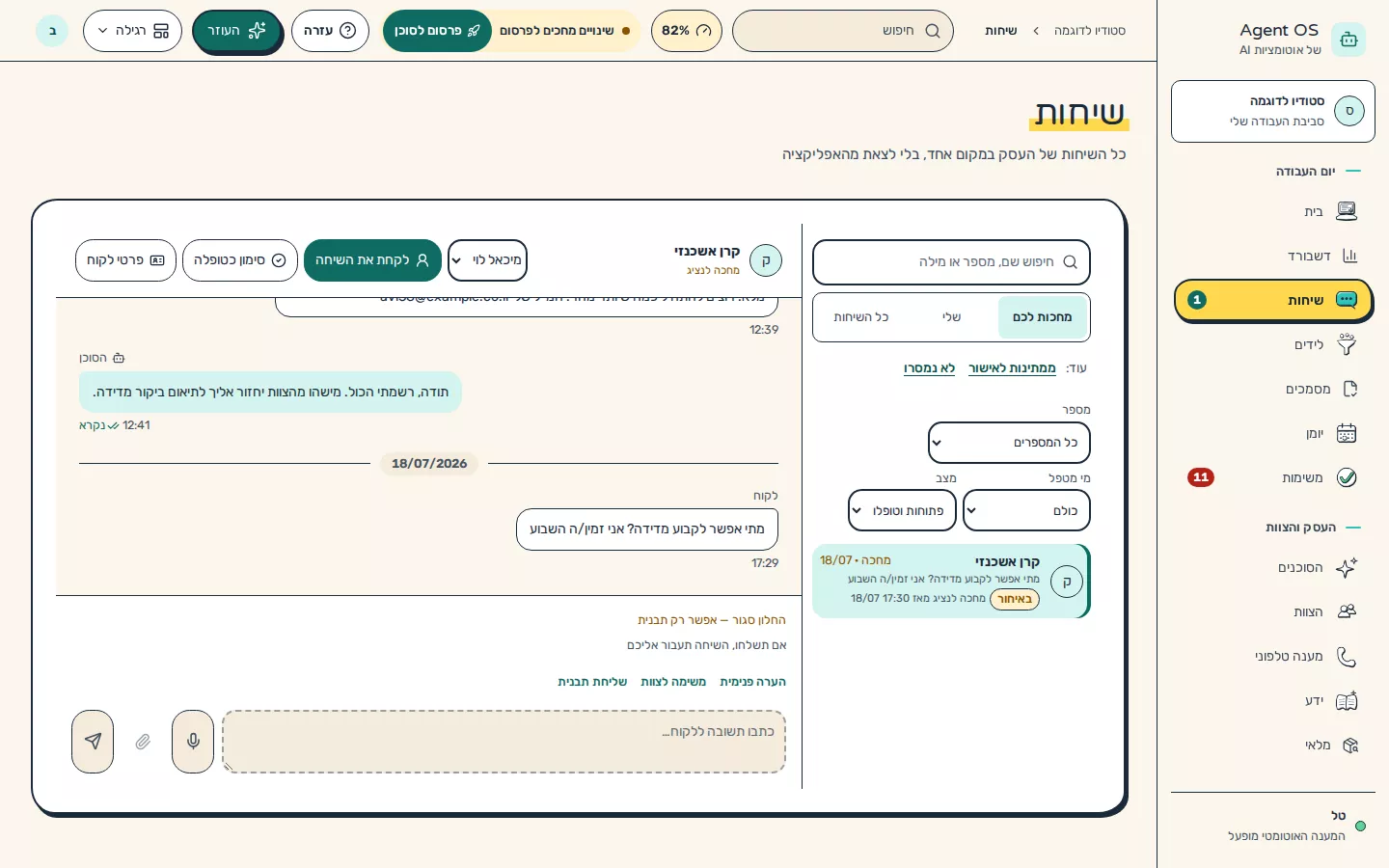Open דשבורד in the sidebar
The image size is (1389, 868).
(x=1273, y=256)
